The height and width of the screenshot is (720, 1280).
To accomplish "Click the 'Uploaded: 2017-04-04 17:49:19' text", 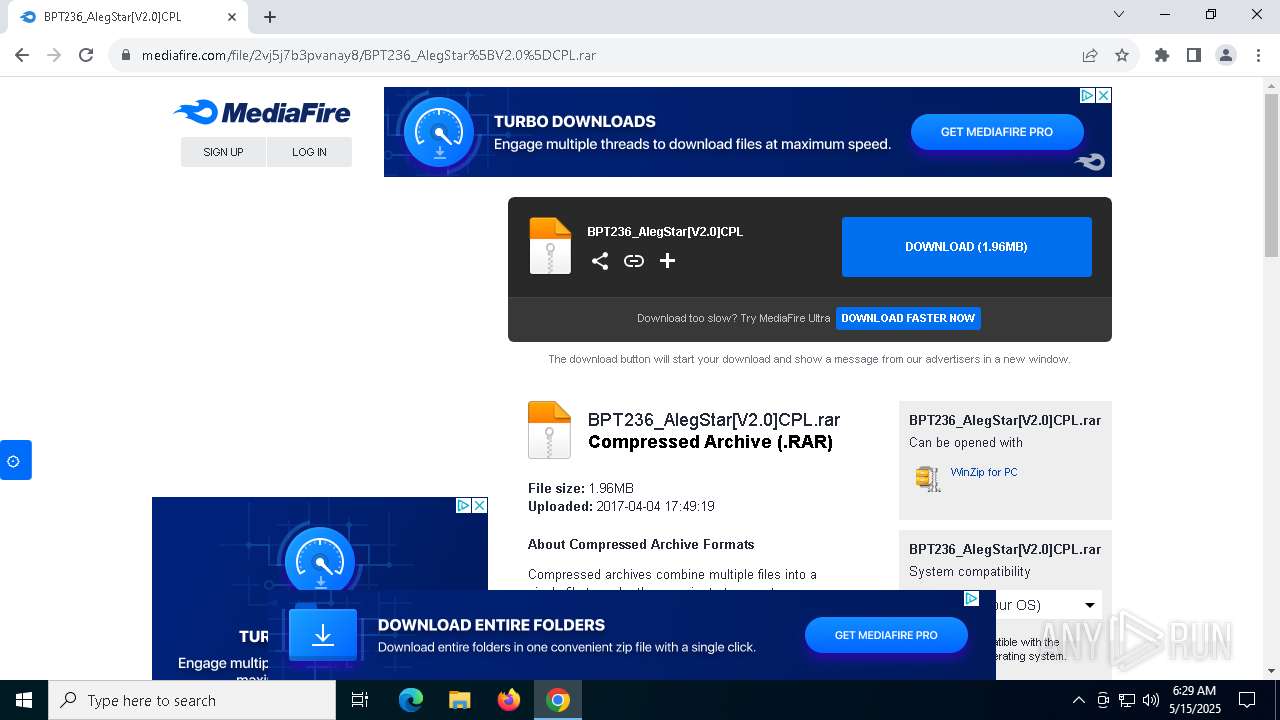I will [x=621, y=507].
